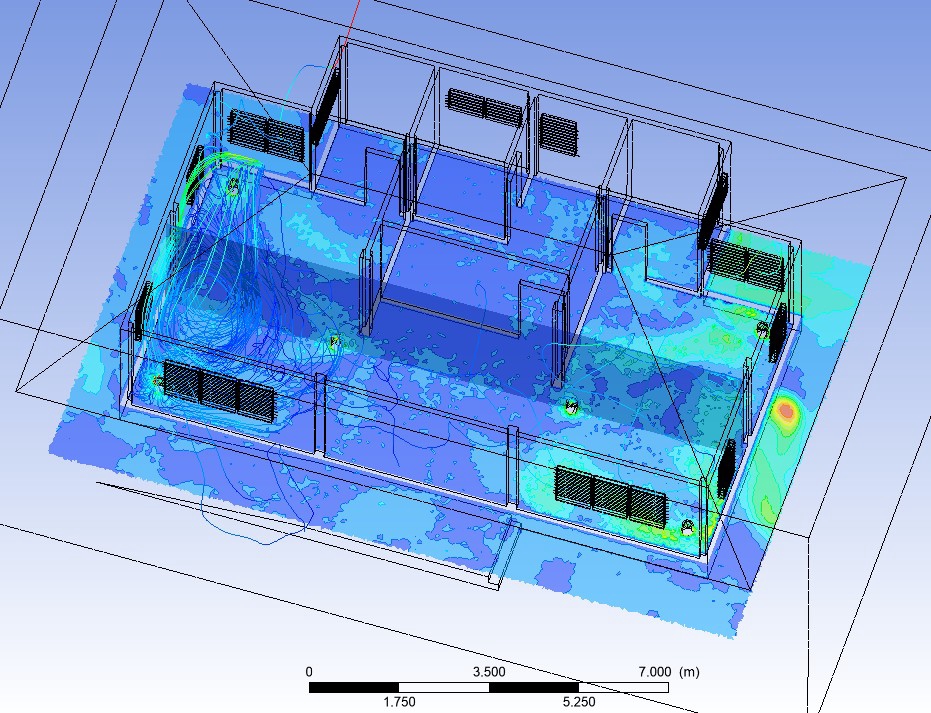Click the small round marker in the middle corridor
Viewport: 931px width, 713px height.
click(333, 343)
